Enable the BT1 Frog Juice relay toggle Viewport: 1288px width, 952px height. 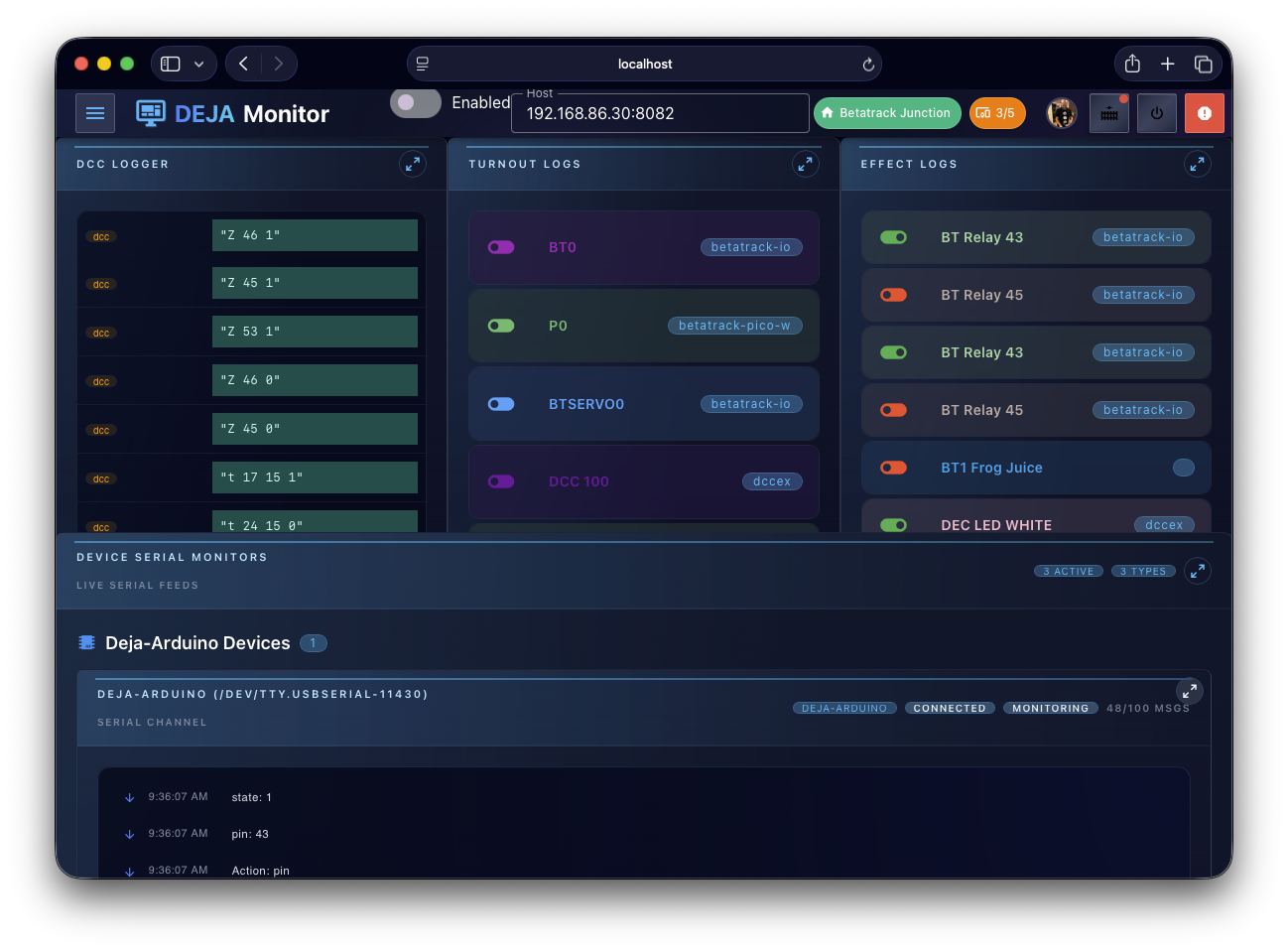pyautogui.click(x=893, y=467)
